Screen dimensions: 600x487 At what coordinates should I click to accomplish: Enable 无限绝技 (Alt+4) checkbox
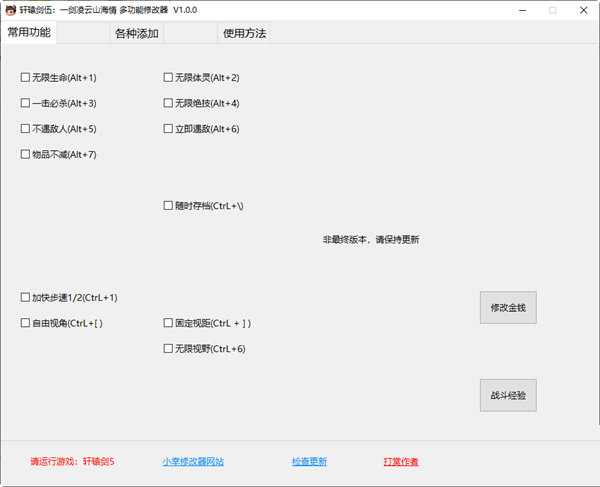click(x=168, y=103)
